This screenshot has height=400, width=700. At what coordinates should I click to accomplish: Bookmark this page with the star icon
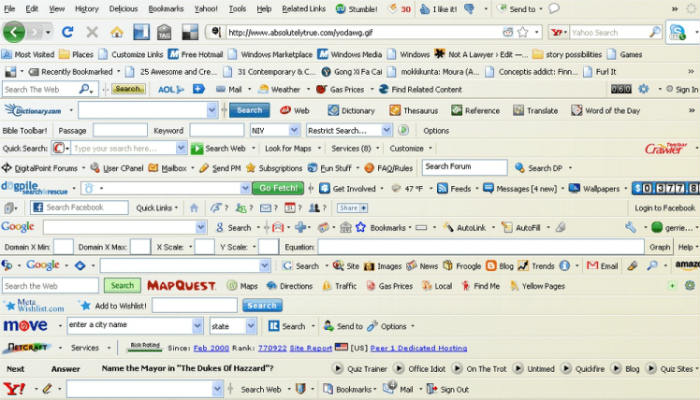tap(523, 32)
